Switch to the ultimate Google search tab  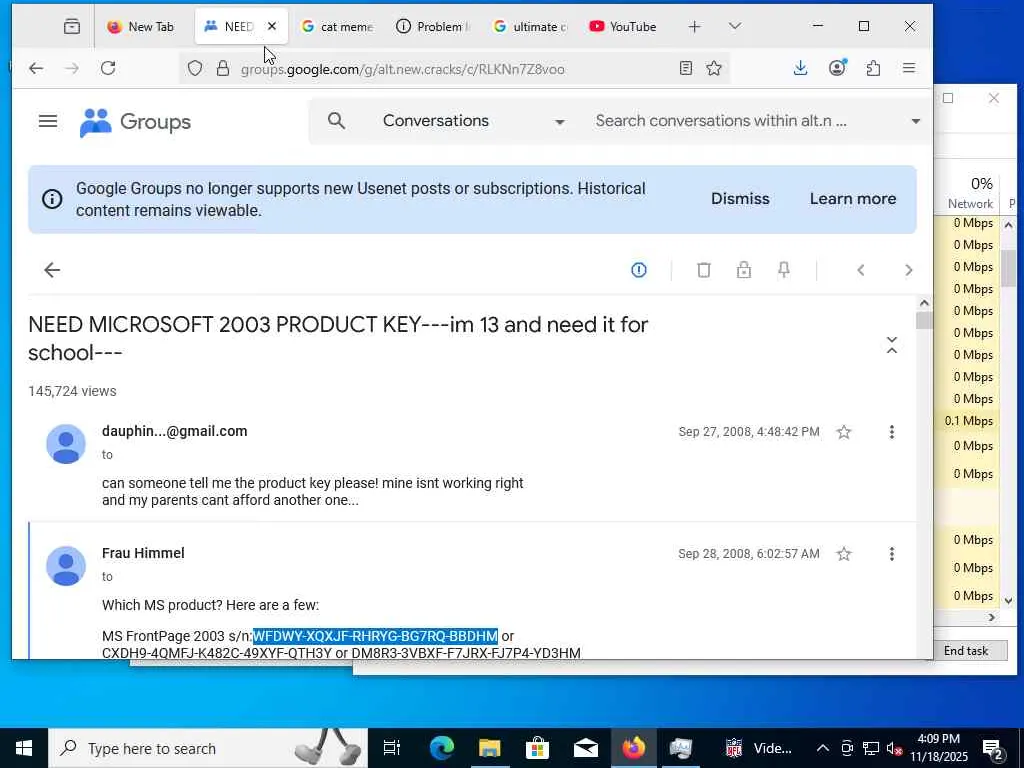[530, 27]
